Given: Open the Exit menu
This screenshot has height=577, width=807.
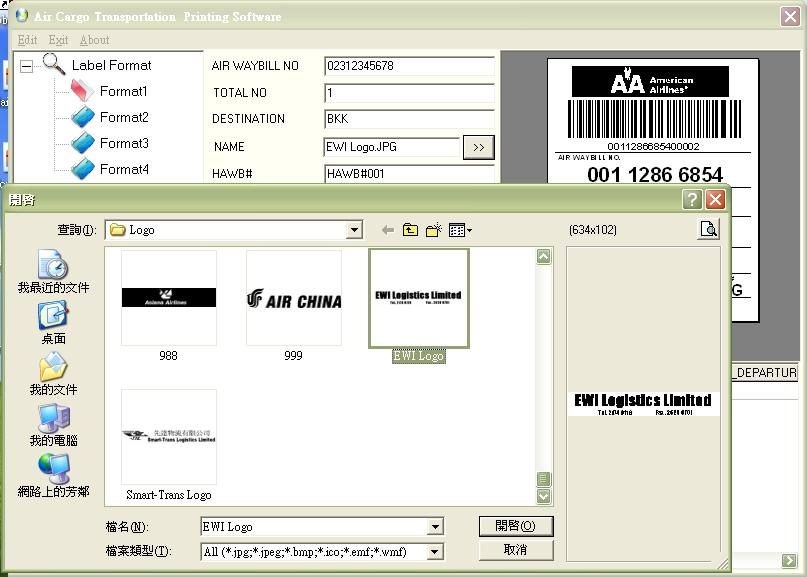Looking at the screenshot, I should 58,40.
